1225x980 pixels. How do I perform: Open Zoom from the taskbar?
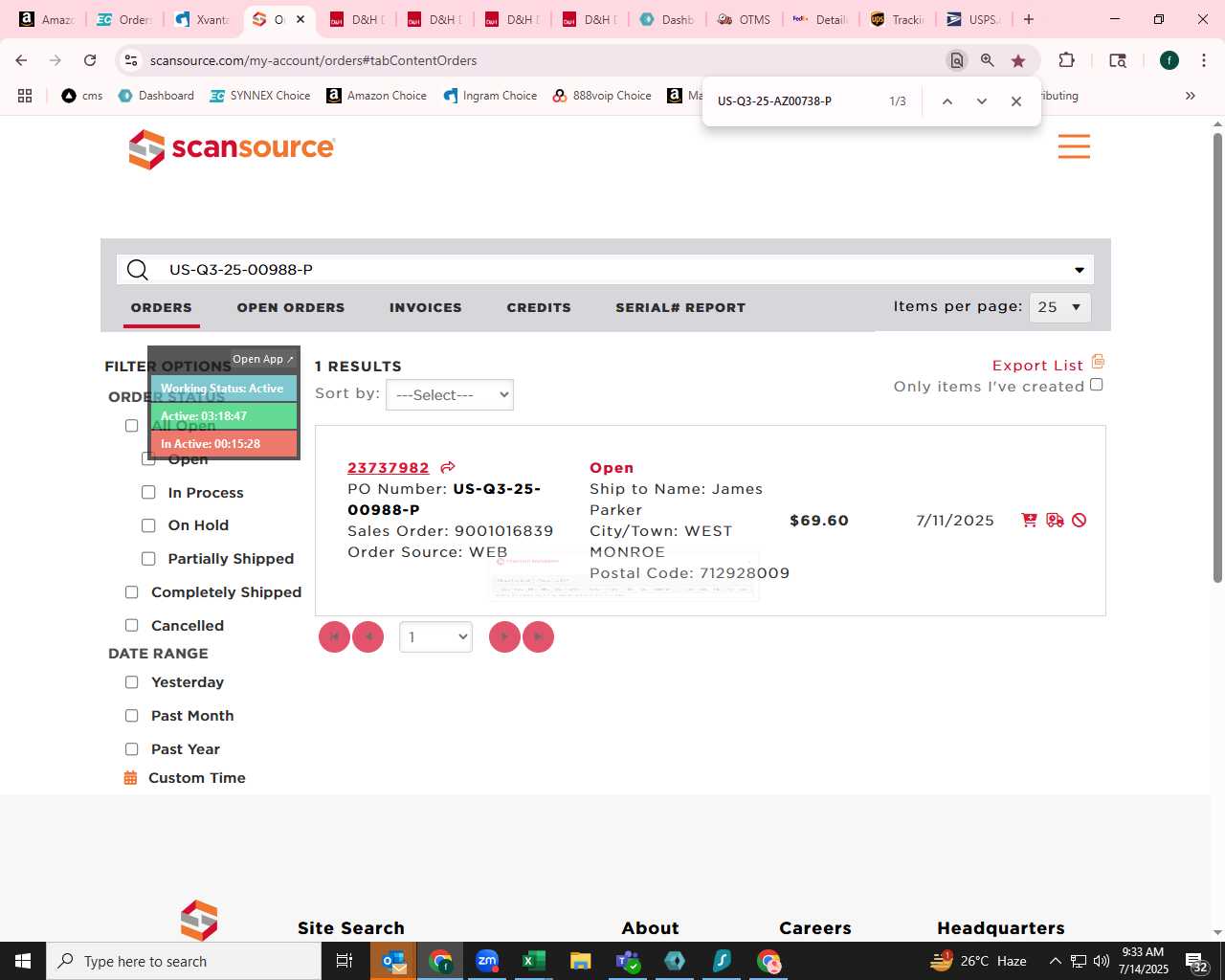pyautogui.click(x=487, y=961)
